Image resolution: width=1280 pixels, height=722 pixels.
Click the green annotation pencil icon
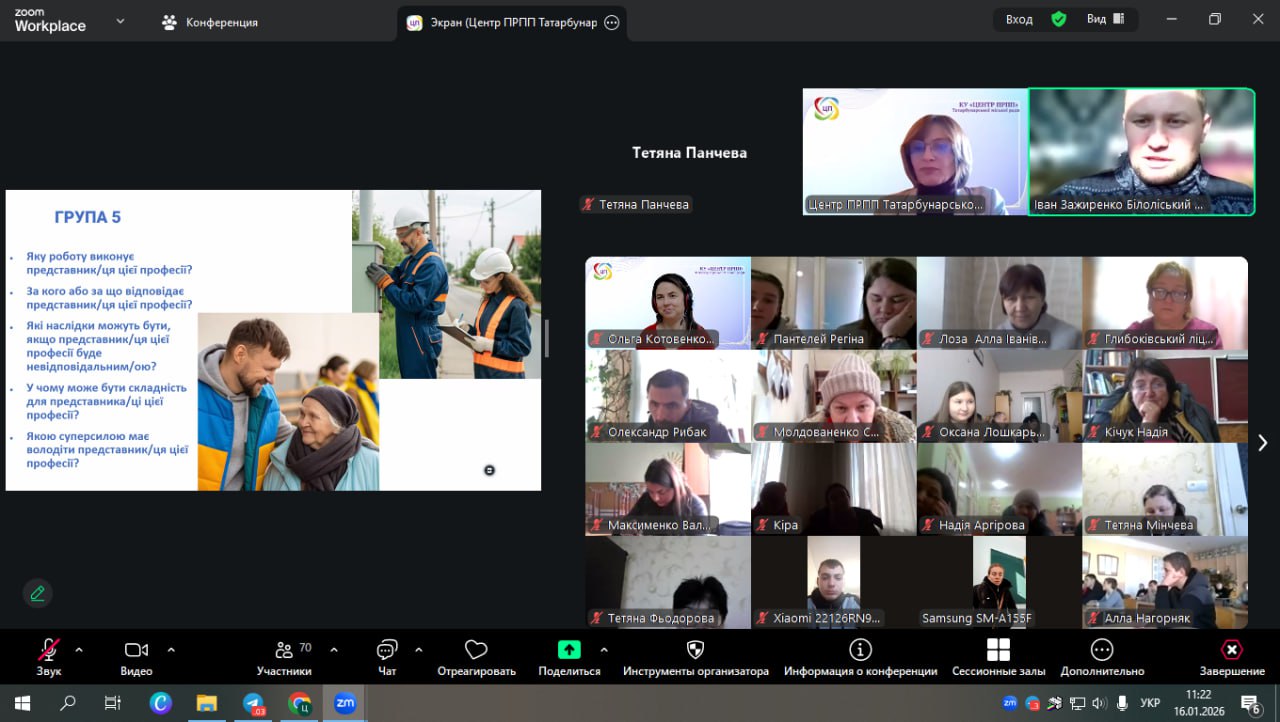38,593
